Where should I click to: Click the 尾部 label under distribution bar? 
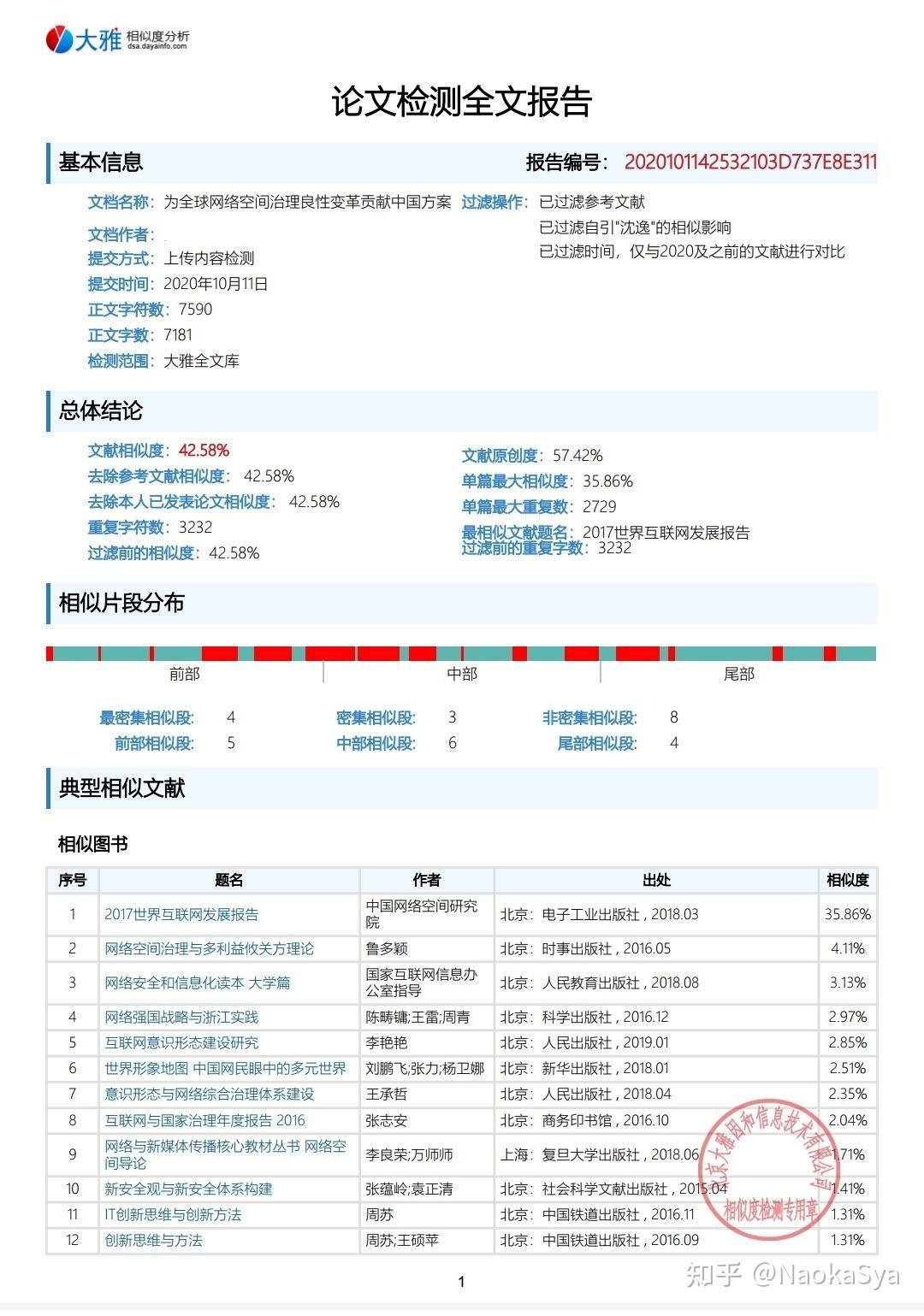click(x=739, y=674)
